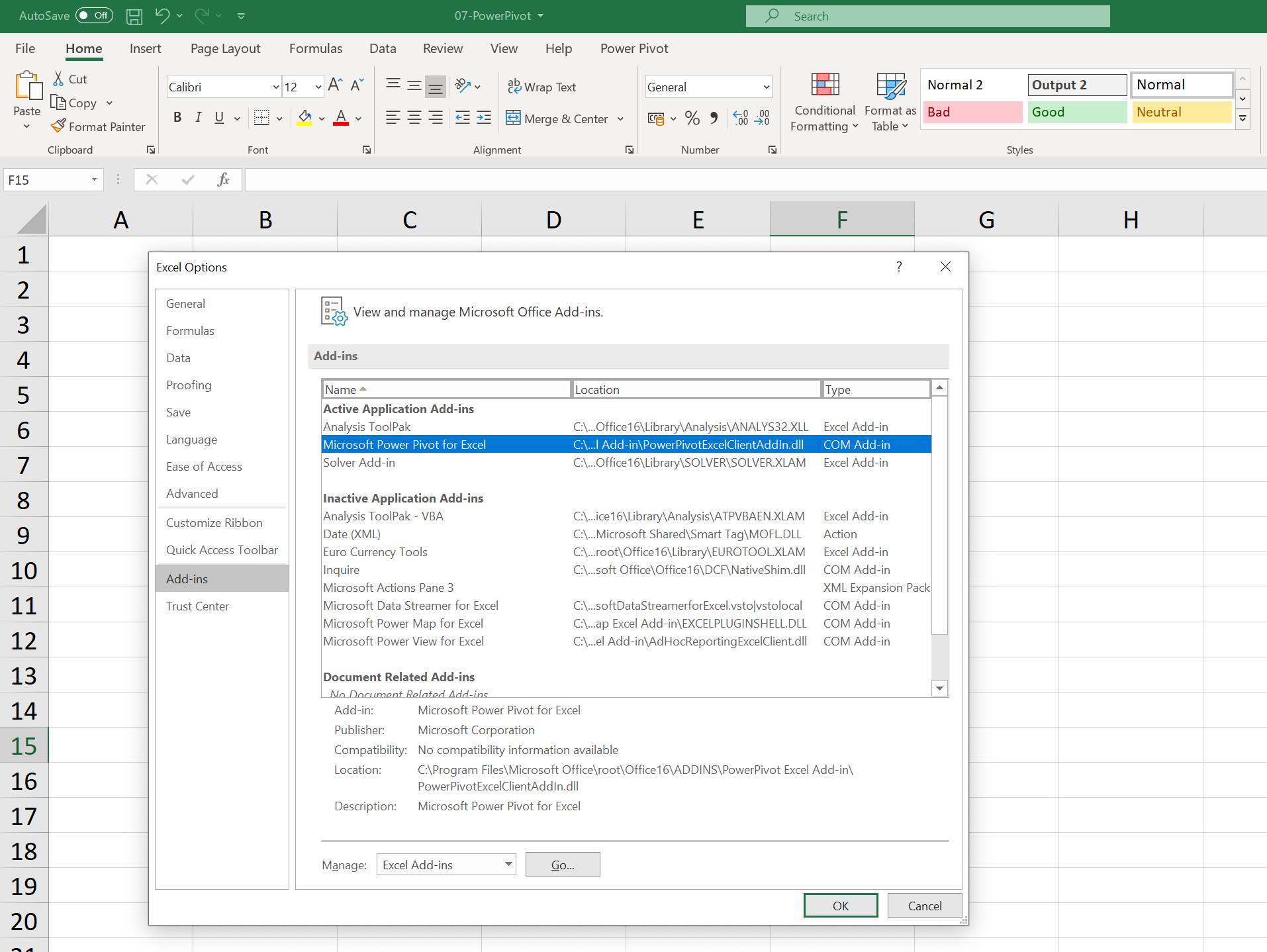Click the Font Color red A icon

tap(341, 118)
